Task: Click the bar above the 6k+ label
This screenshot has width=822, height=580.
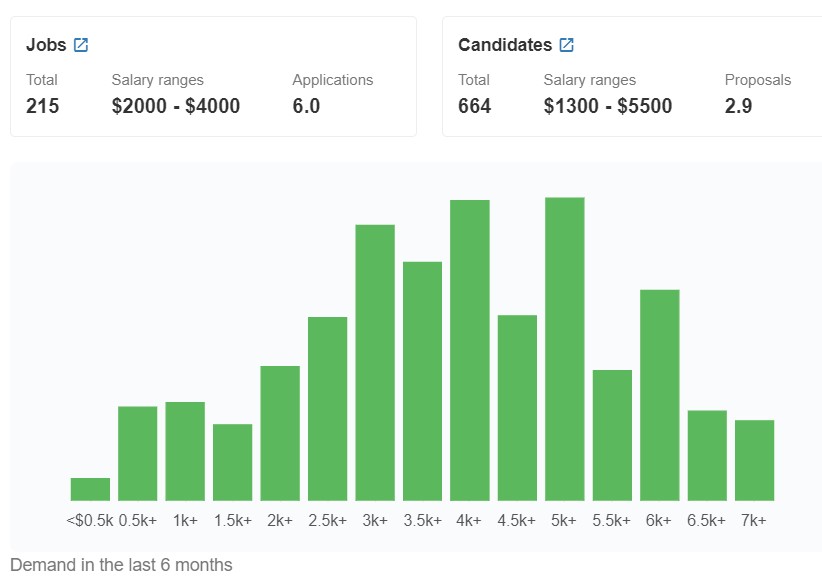Action: pyautogui.click(x=659, y=390)
